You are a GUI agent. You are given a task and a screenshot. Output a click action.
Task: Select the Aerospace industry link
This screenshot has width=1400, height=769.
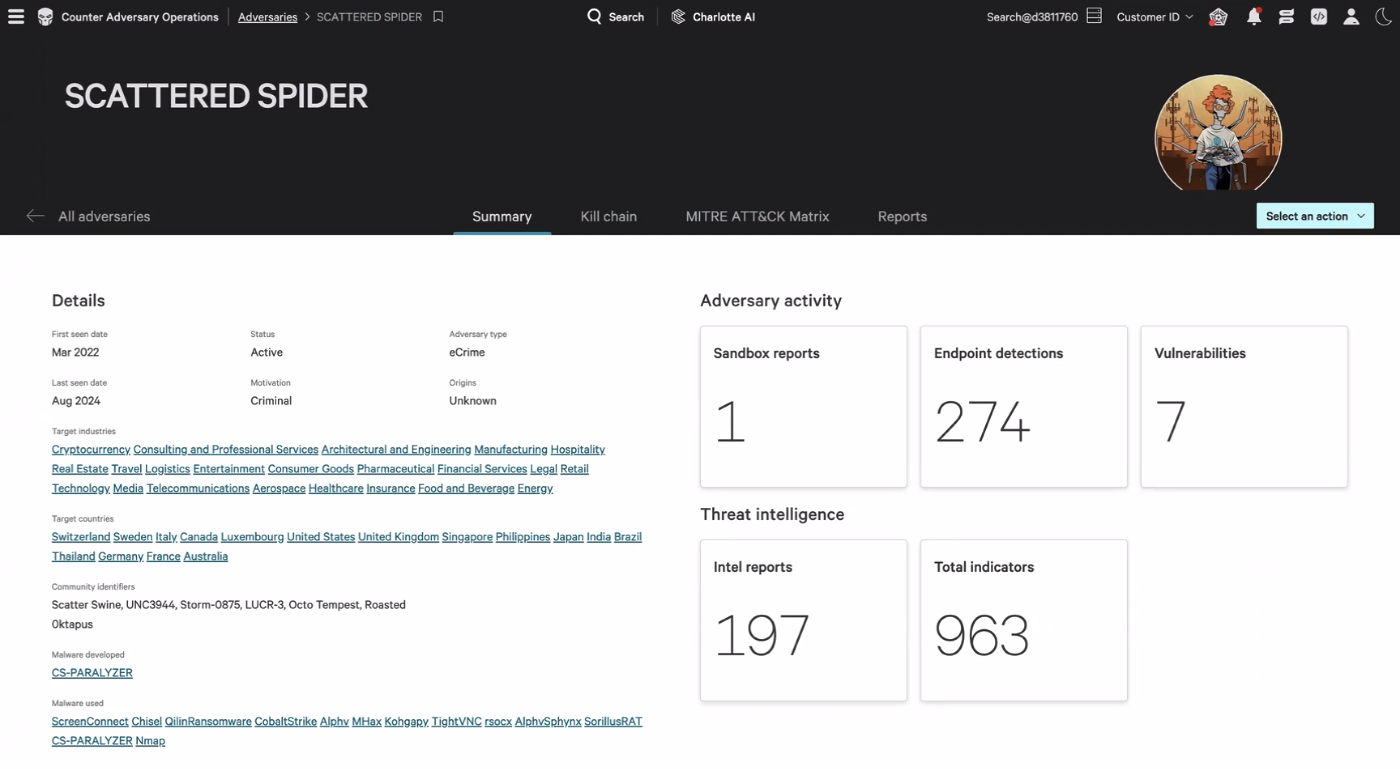point(279,489)
